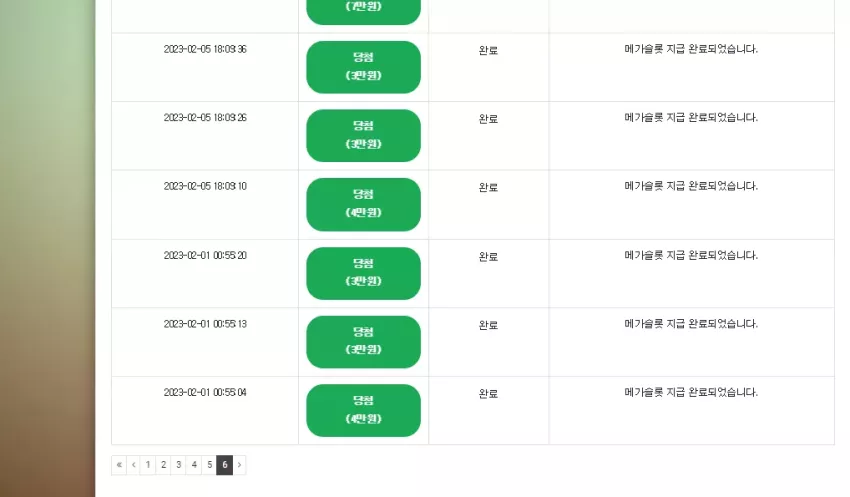Go to previous page arrow
Viewport: 850px width, 497px height.
click(133, 464)
